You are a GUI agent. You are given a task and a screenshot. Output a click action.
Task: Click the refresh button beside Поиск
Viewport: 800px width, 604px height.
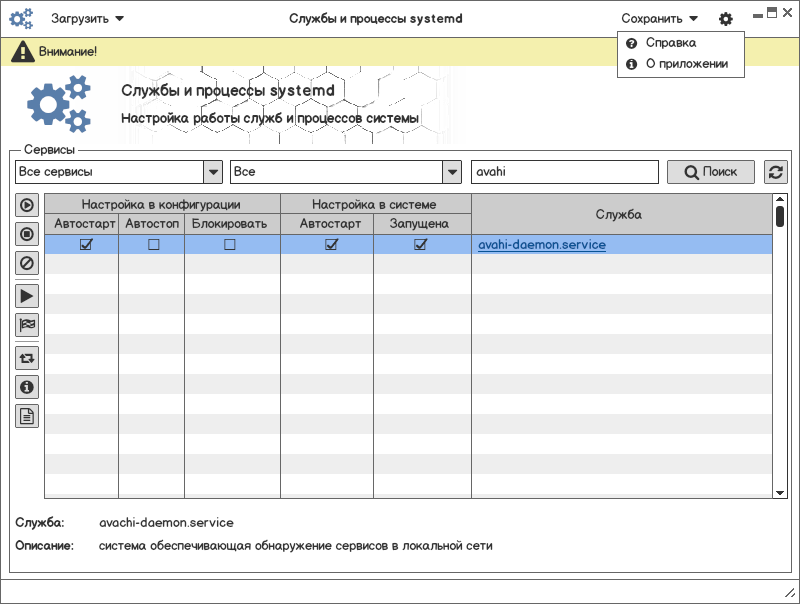(x=775, y=172)
